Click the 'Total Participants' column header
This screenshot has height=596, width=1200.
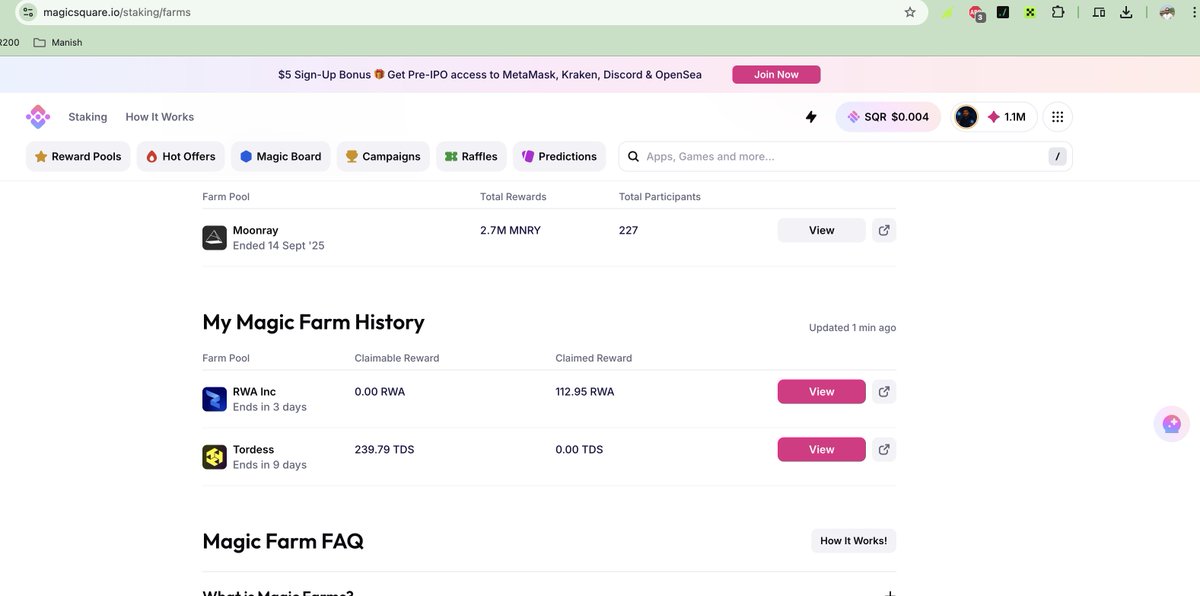[660, 197]
